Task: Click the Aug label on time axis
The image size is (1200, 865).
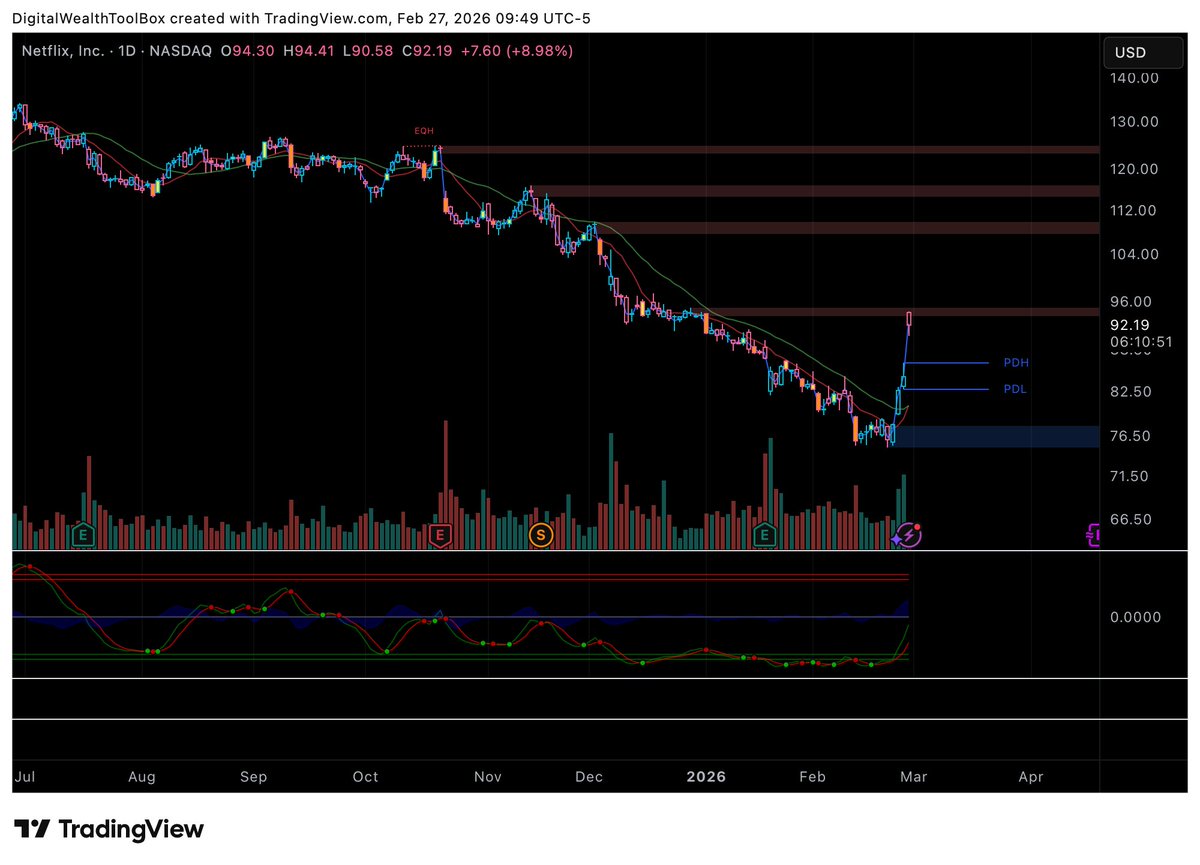Action: click(x=142, y=777)
